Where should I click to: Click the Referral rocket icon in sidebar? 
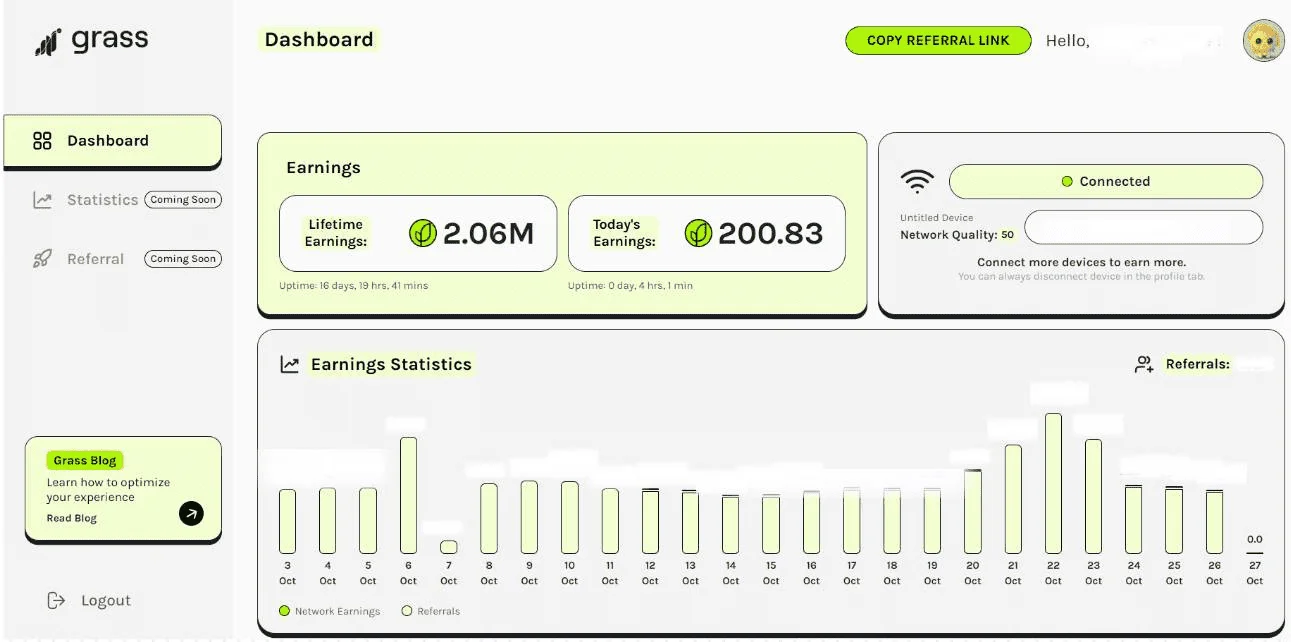[x=42, y=259]
